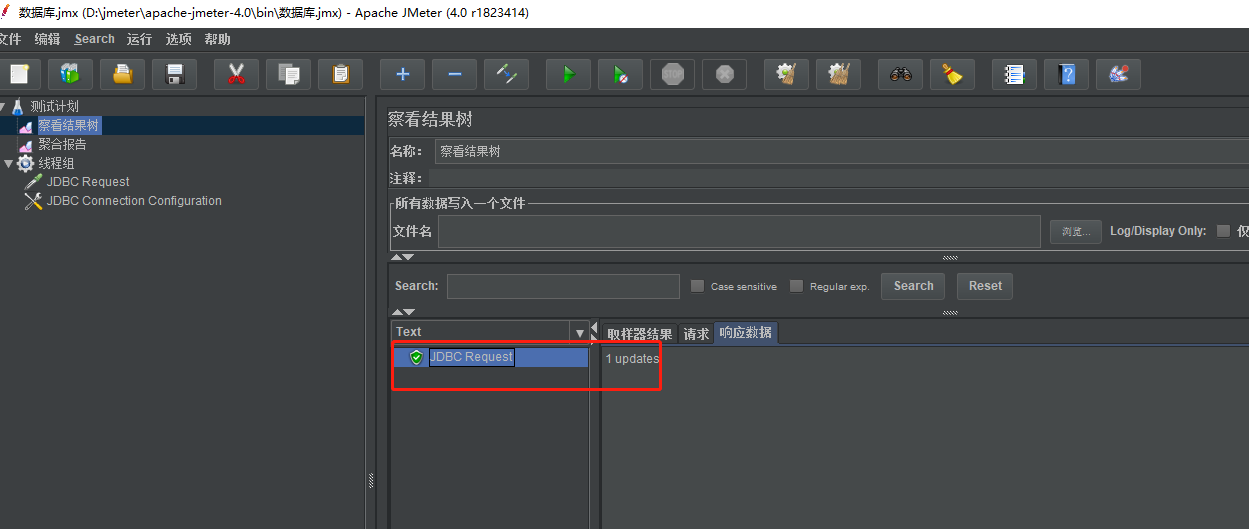Image resolution: width=1249 pixels, height=529 pixels.
Task: Click the Shutdown test icon
Action: (724, 74)
